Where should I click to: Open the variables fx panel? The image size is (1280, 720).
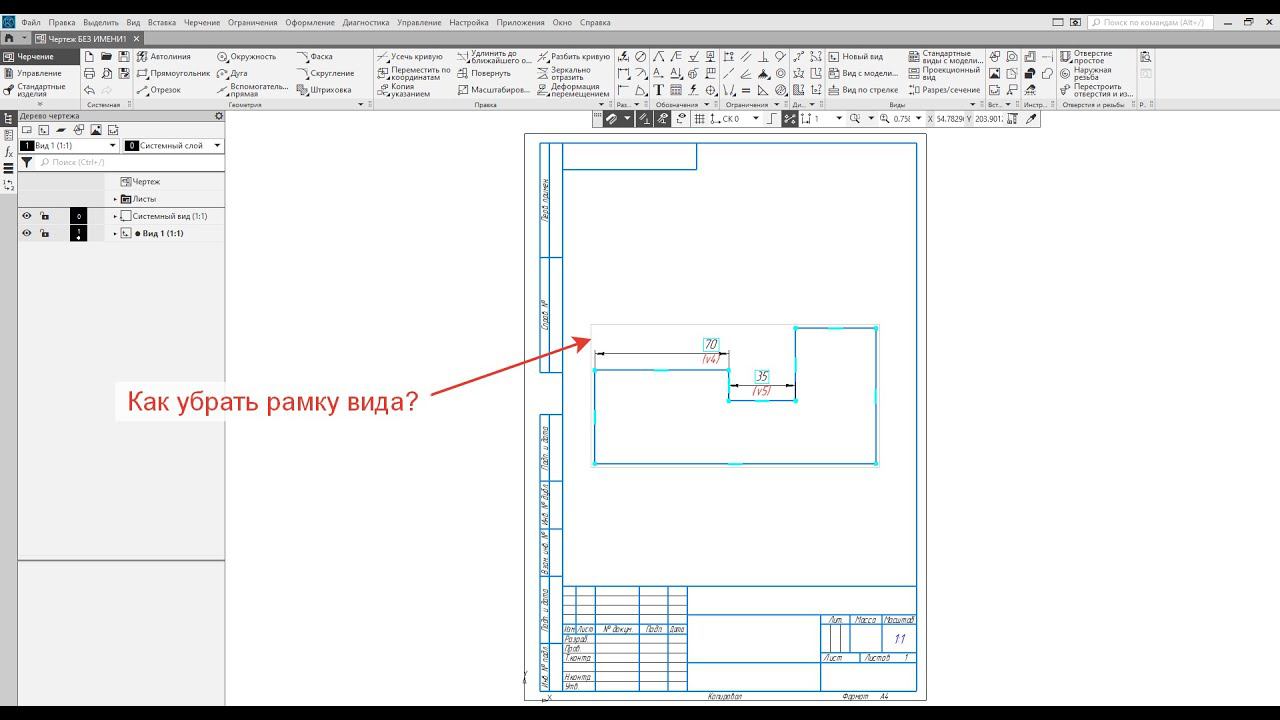point(8,151)
